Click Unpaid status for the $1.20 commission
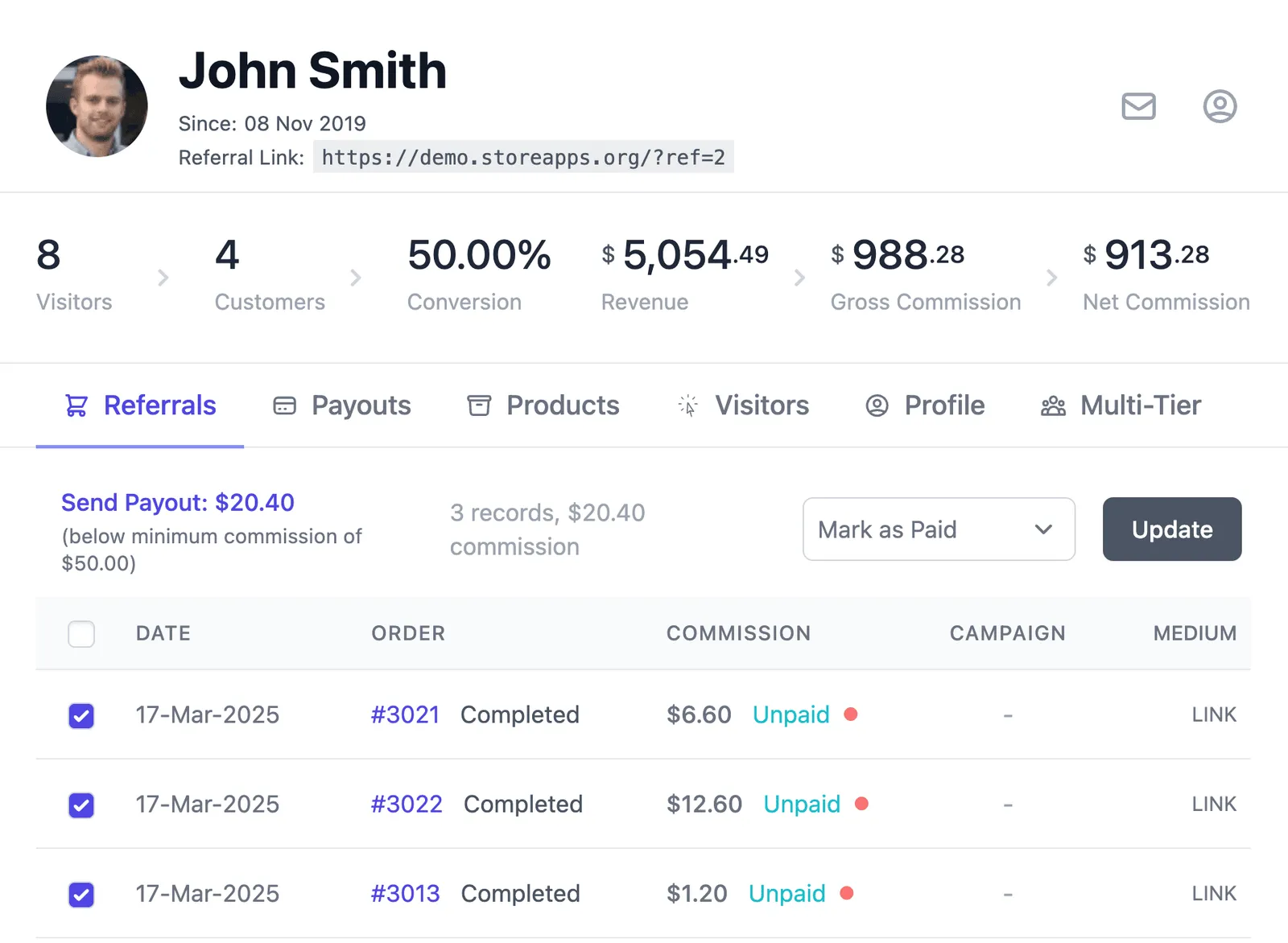This screenshot has height=943, width=1288. point(787,893)
